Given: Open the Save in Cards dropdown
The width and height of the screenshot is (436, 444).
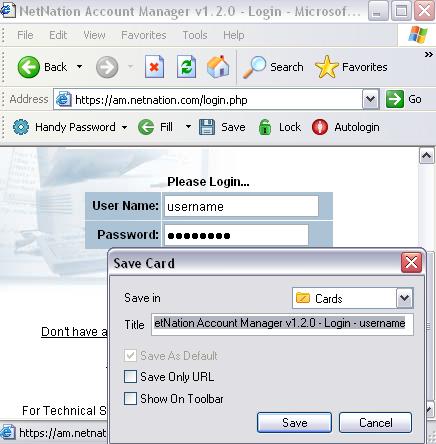Looking at the screenshot, I should tap(405, 298).
